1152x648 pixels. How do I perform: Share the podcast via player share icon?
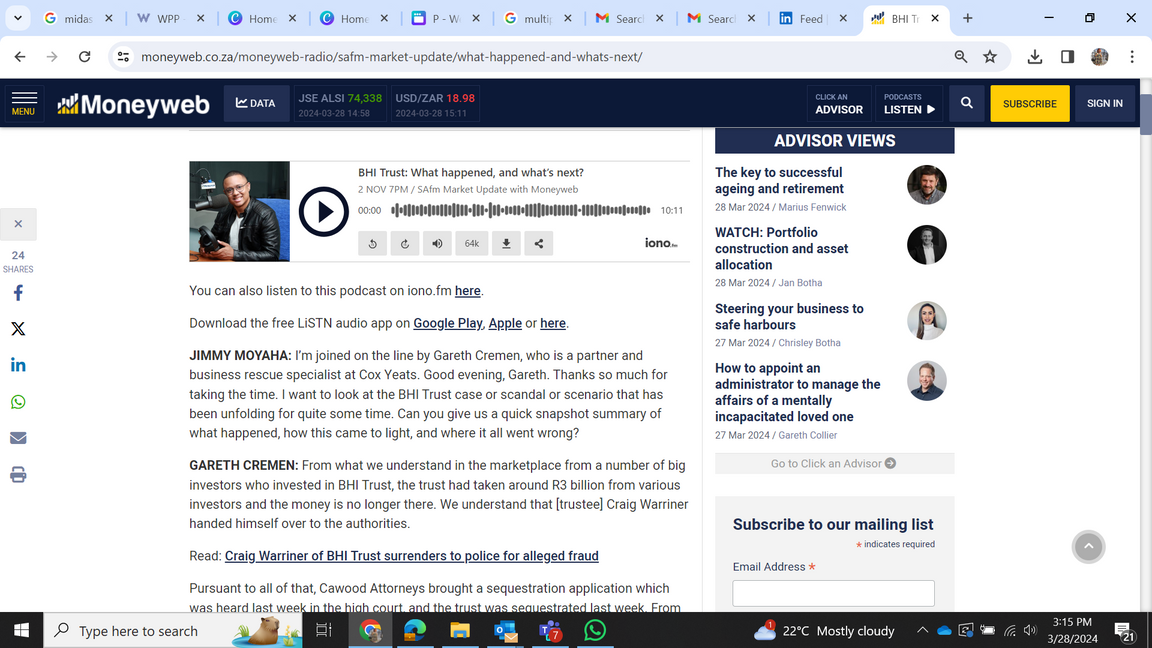(x=539, y=243)
